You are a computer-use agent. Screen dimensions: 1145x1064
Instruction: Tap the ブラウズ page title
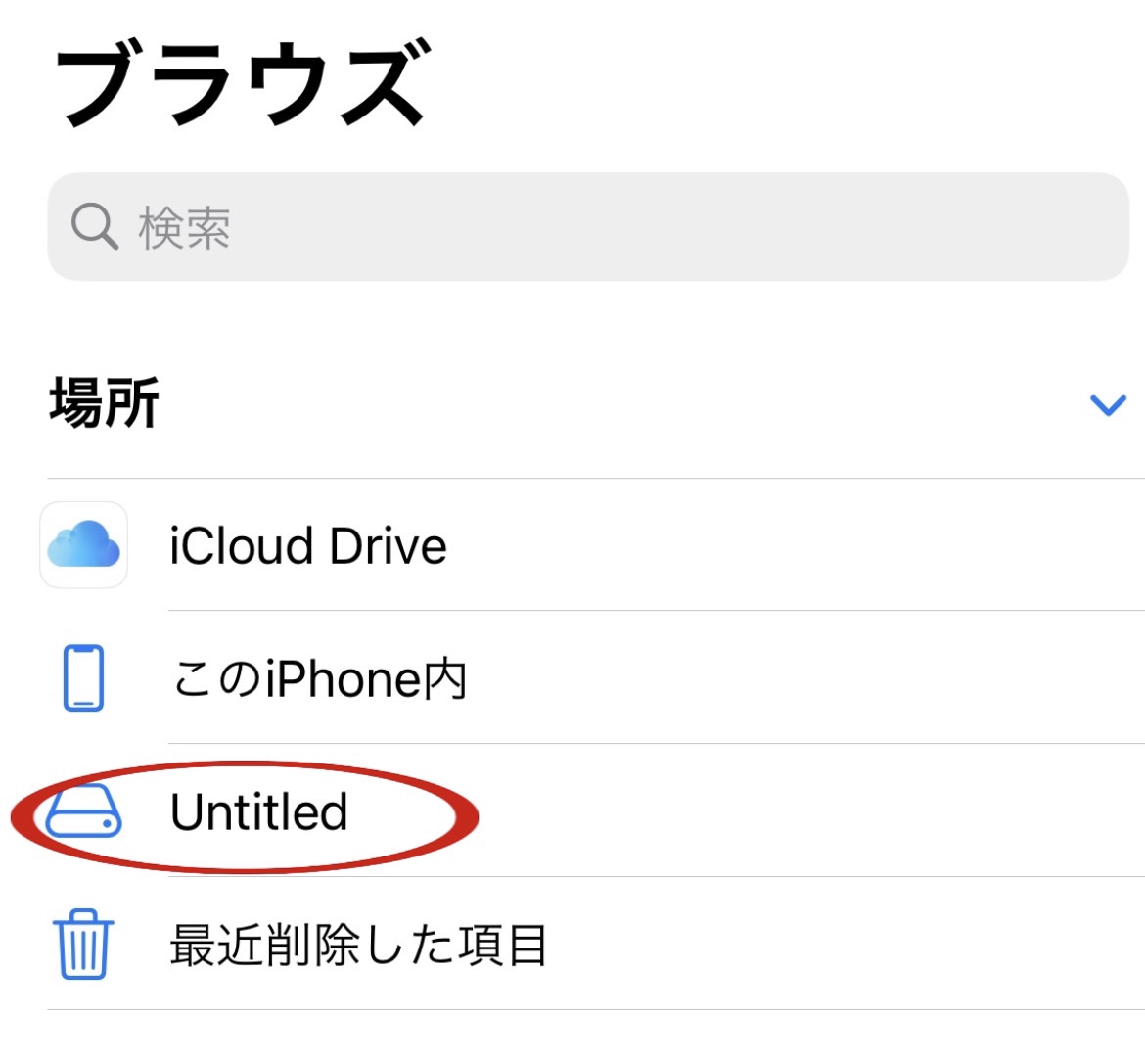[x=241, y=85]
